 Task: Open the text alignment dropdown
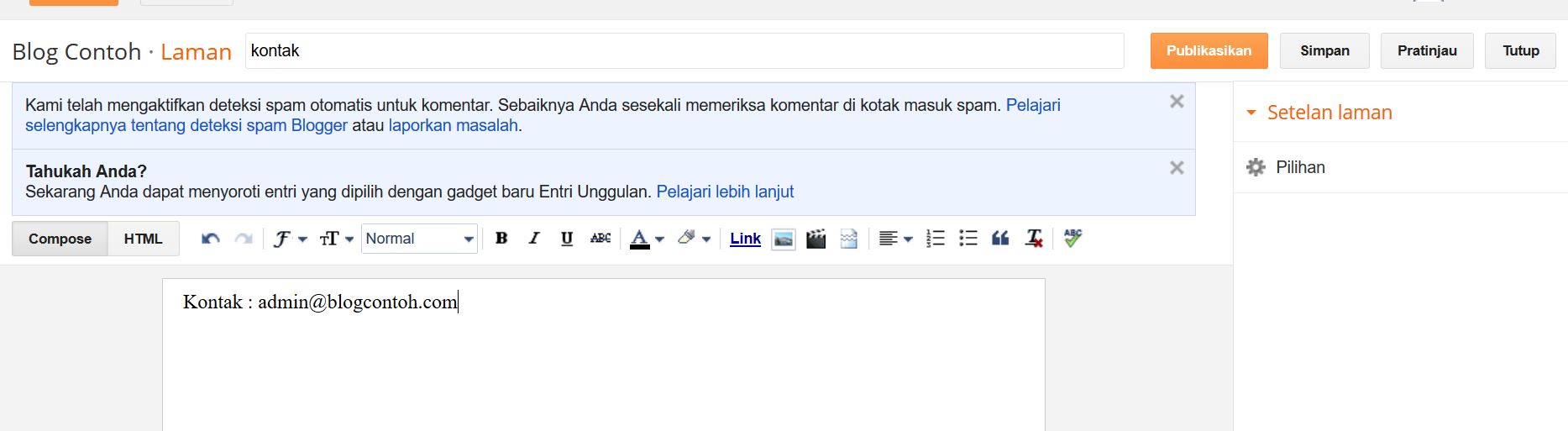(895, 239)
